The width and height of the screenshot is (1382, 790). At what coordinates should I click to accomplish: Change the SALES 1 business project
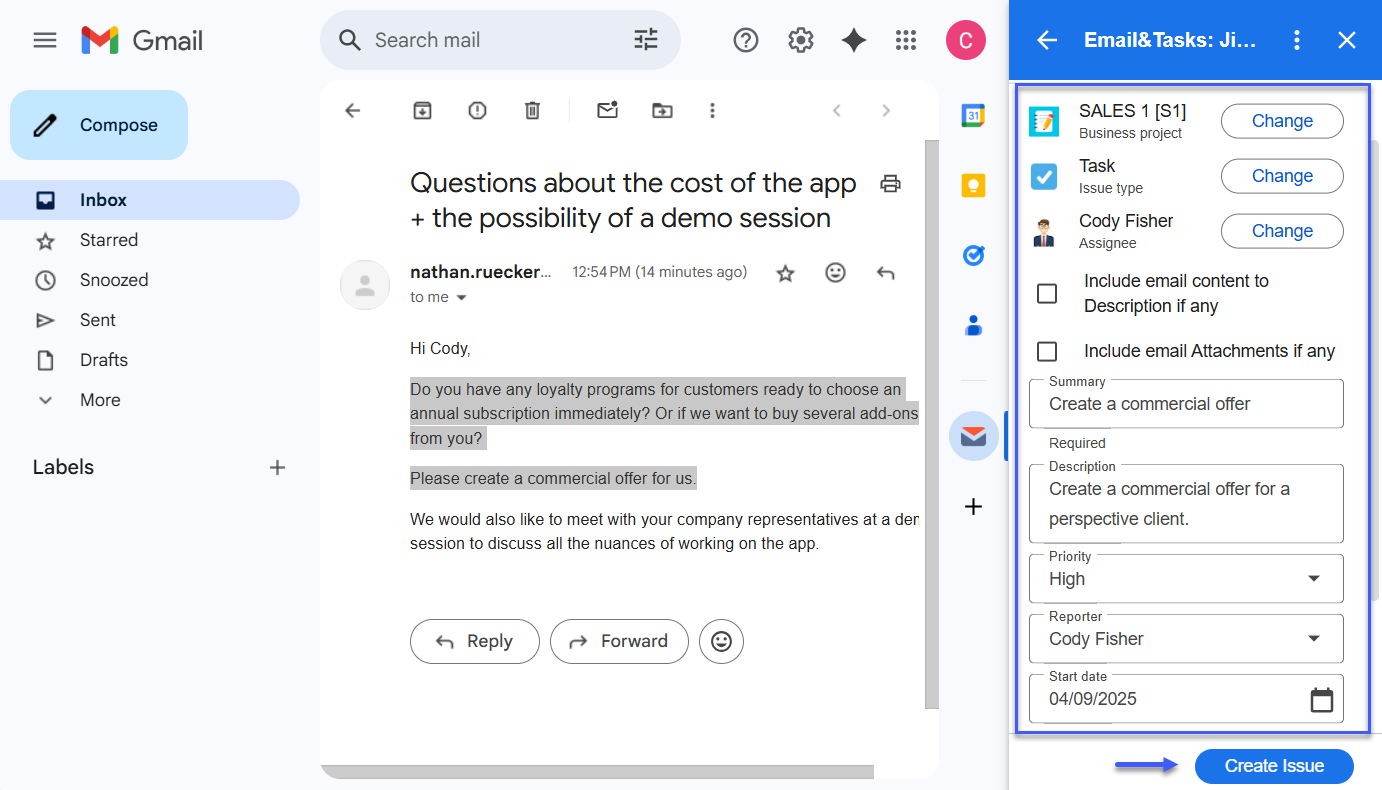coord(1281,121)
